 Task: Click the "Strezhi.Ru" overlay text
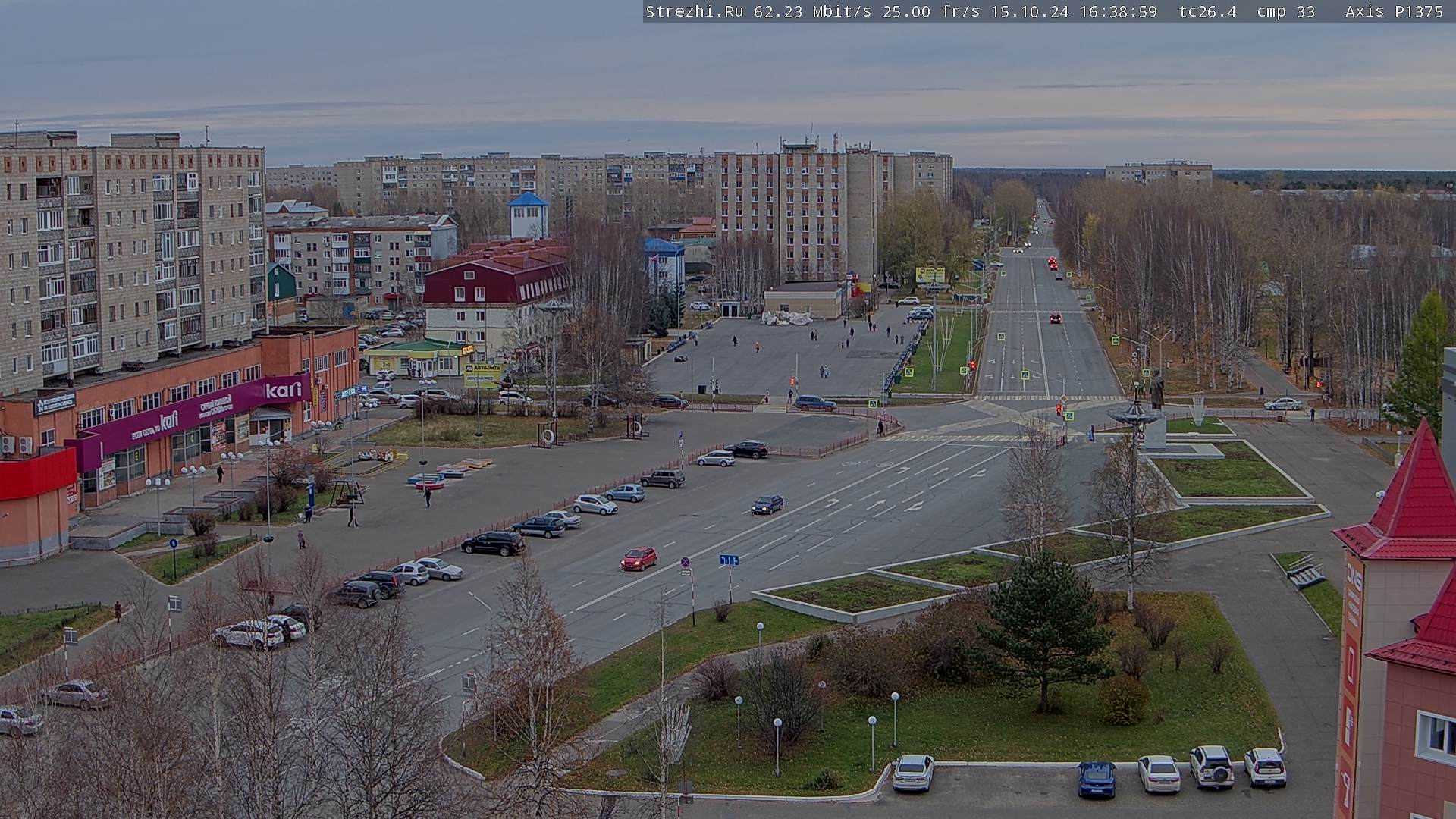tap(694, 11)
